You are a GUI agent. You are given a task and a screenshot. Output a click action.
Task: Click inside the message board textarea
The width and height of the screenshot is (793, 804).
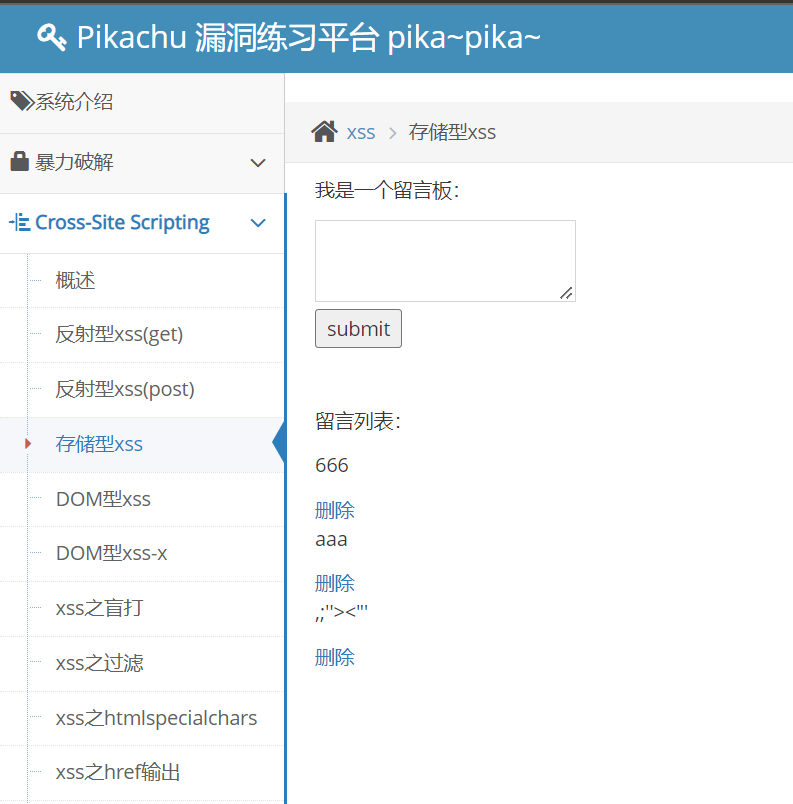coord(445,261)
